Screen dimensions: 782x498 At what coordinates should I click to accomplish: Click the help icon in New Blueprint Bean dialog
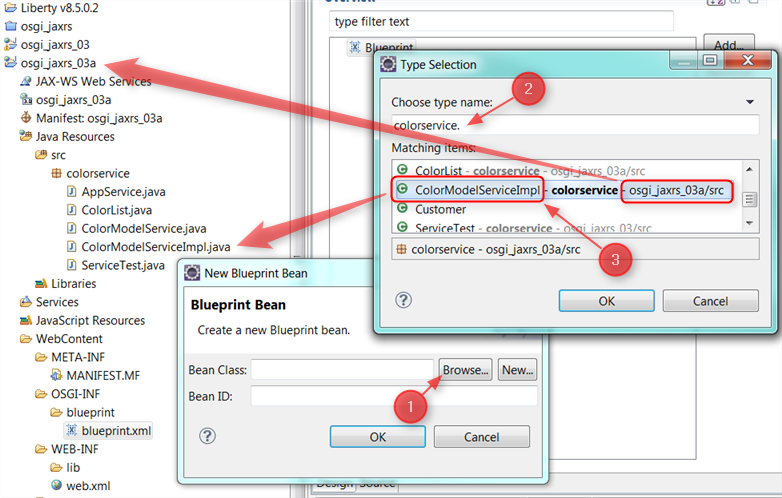click(207, 436)
